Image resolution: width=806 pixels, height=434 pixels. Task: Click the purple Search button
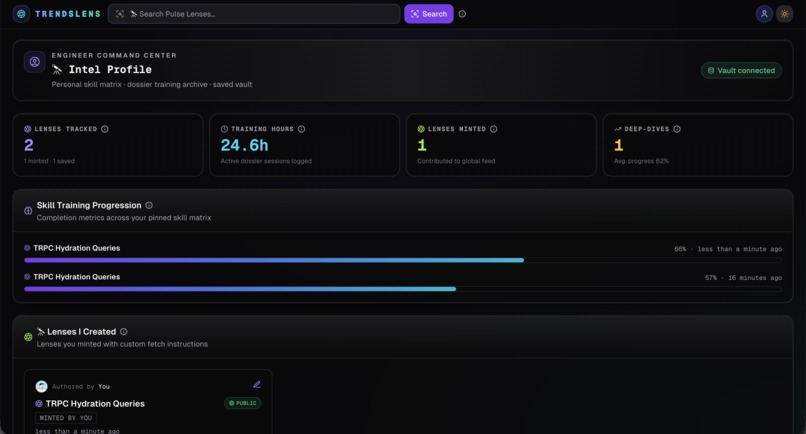429,14
